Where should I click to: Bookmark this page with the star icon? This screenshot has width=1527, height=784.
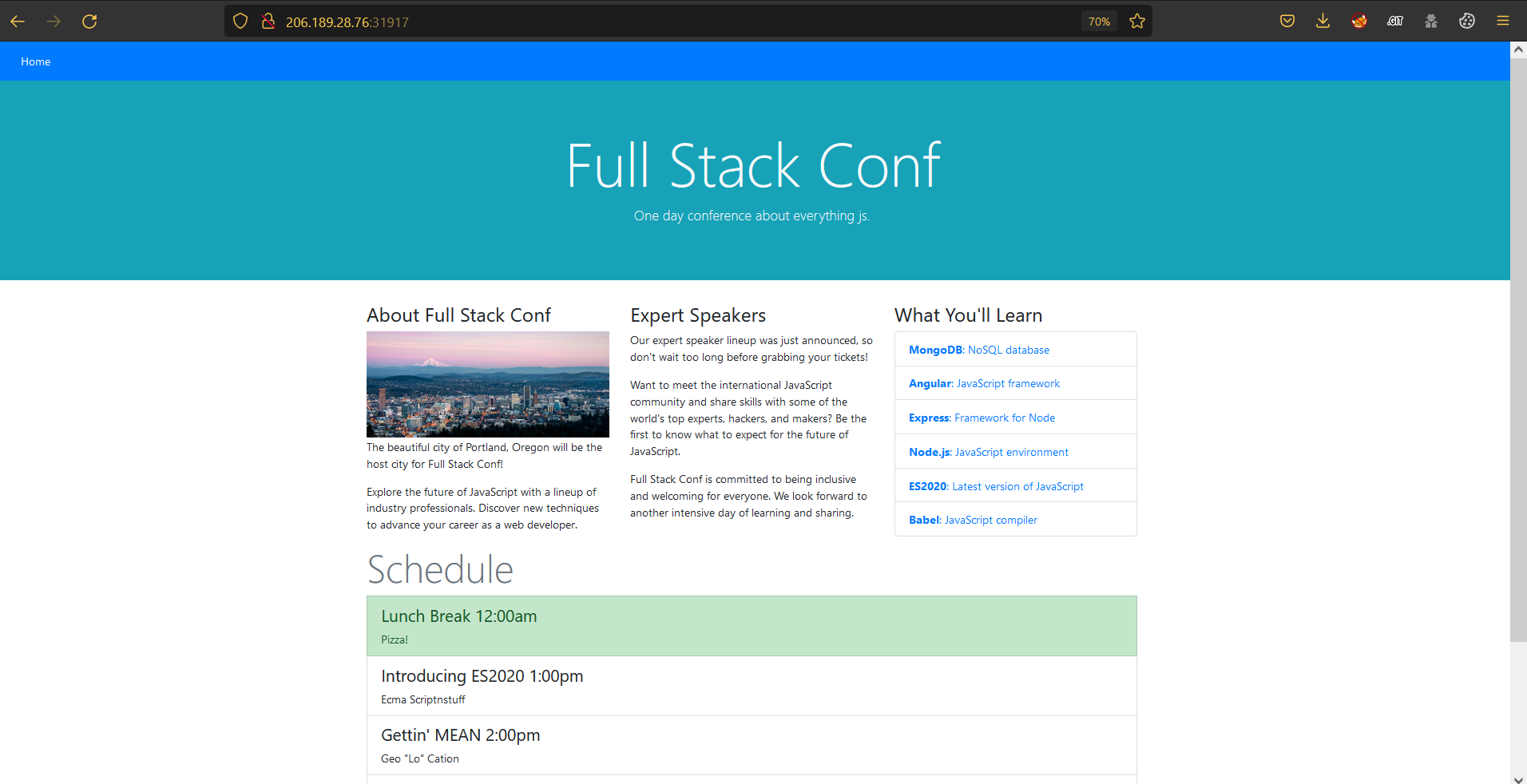[1137, 22]
